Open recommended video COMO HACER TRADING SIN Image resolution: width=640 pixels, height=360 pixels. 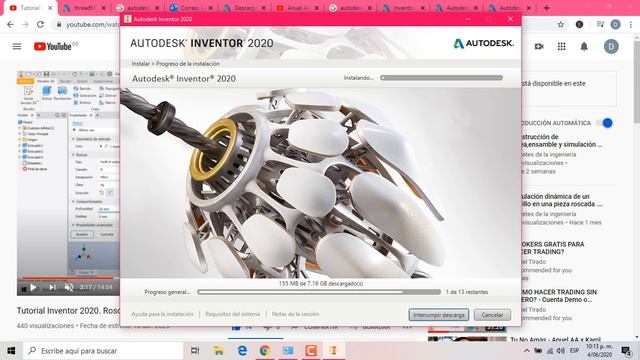tap(560, 296)
